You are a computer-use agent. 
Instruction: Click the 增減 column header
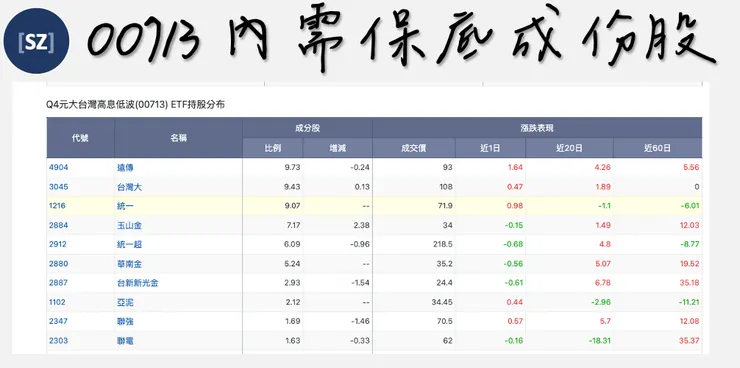coord(337,148)
